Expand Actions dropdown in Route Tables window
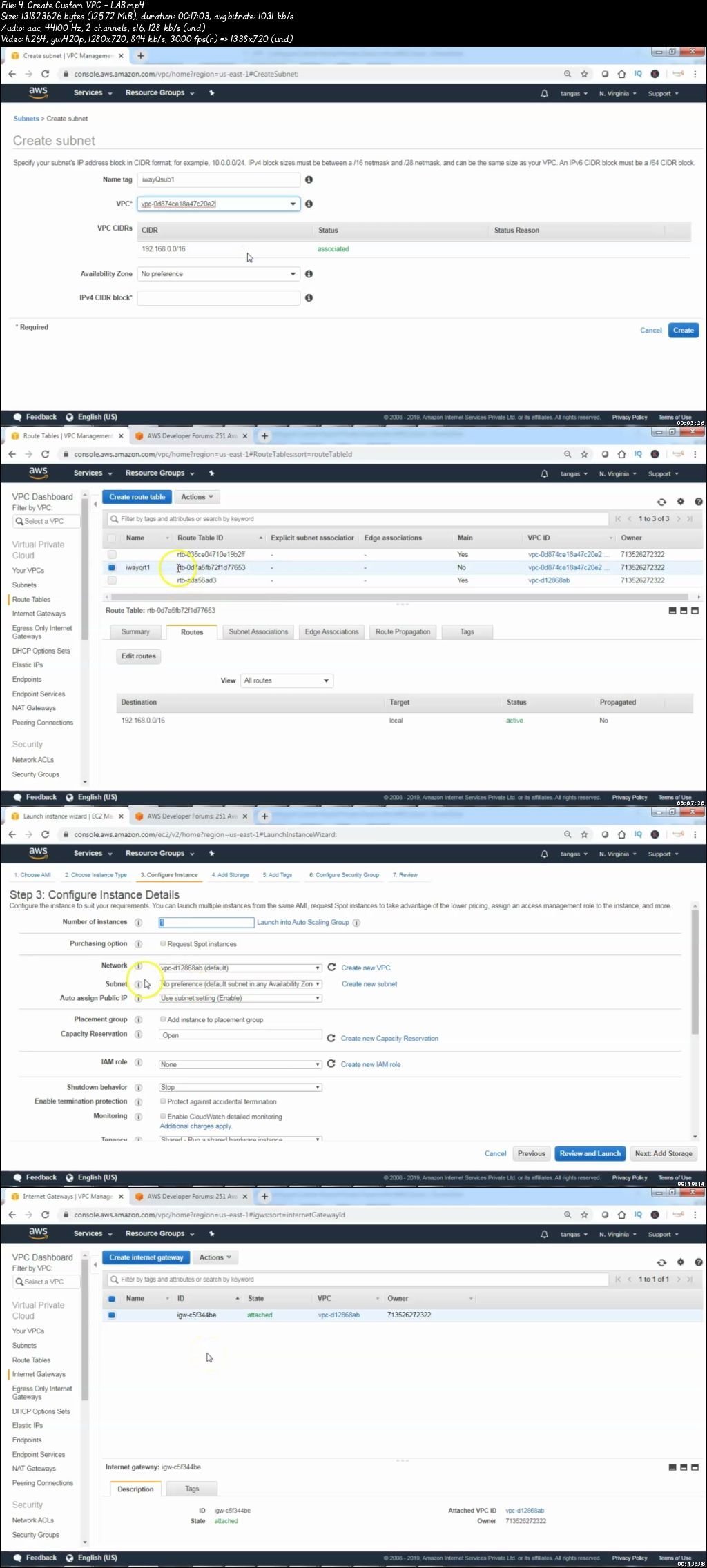The height and width of the screenshot is (1568, 707). click(x=197, y=497)
